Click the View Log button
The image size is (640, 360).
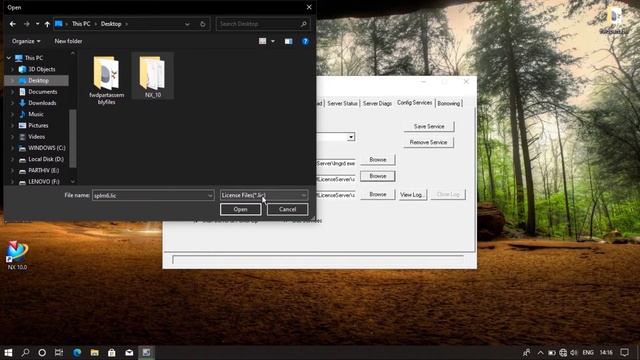pos(412,195)
